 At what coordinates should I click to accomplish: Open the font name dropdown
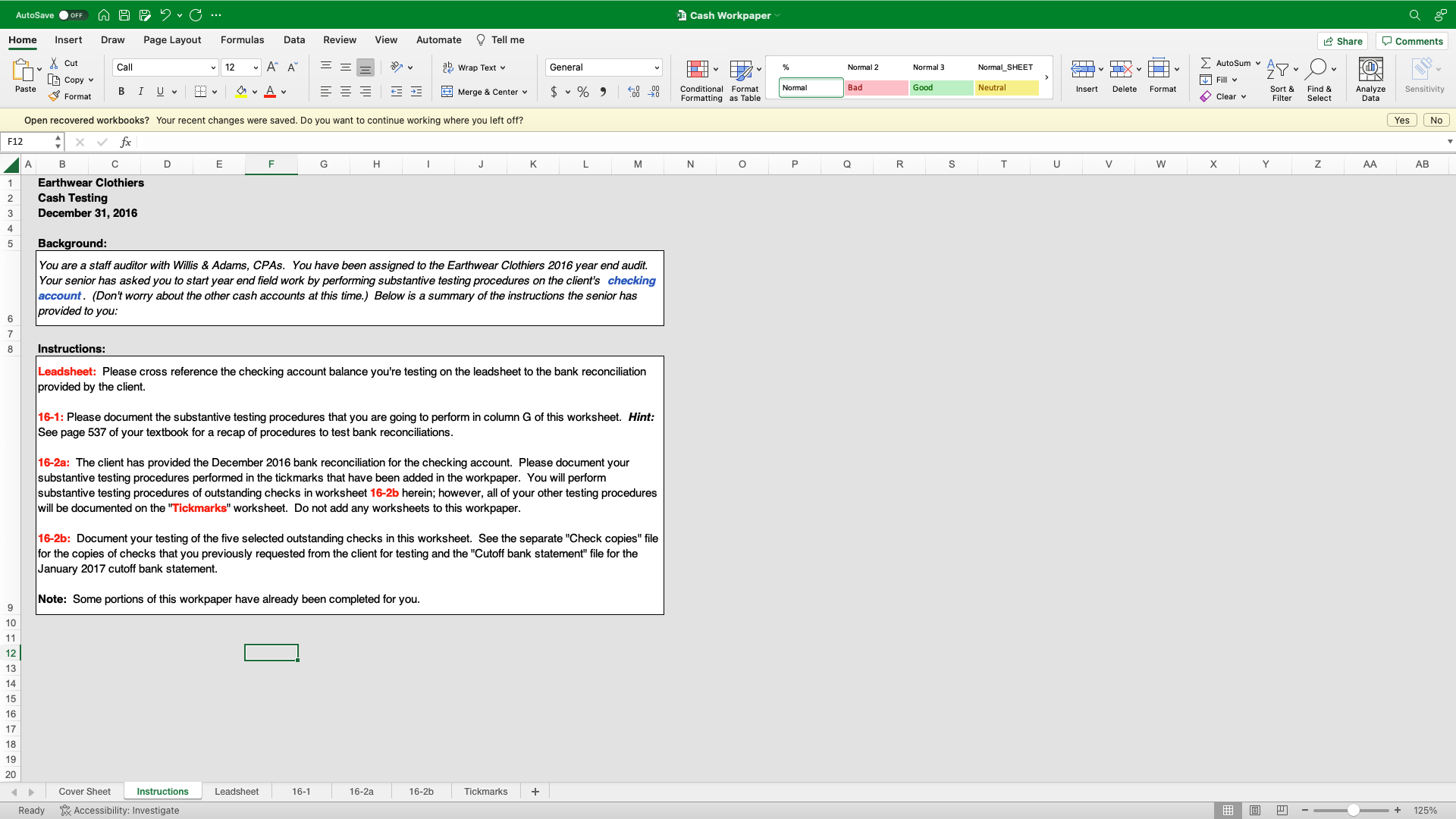pyautogui.click(x=213, y=67)
